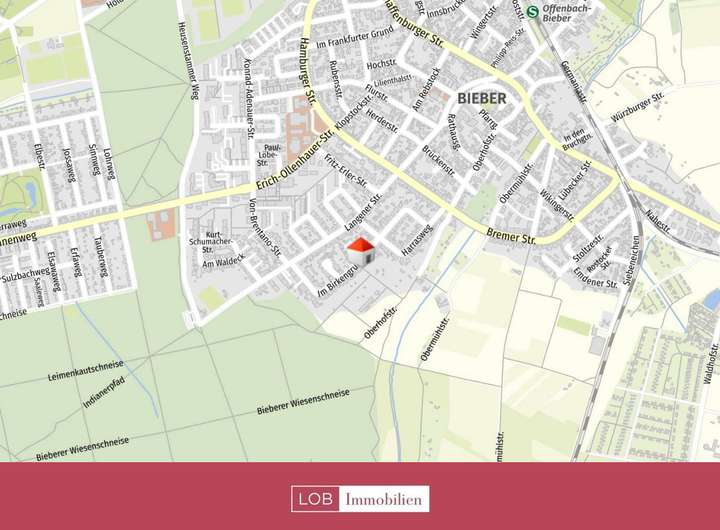The image size is (720, 530).
Task: Click the Offenbach-Bieber S-Bahn station icon
Action: [533, 11]
